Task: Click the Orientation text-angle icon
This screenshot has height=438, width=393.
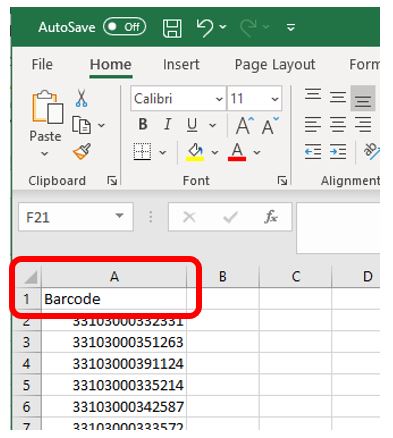Action: tap(371, 151)
